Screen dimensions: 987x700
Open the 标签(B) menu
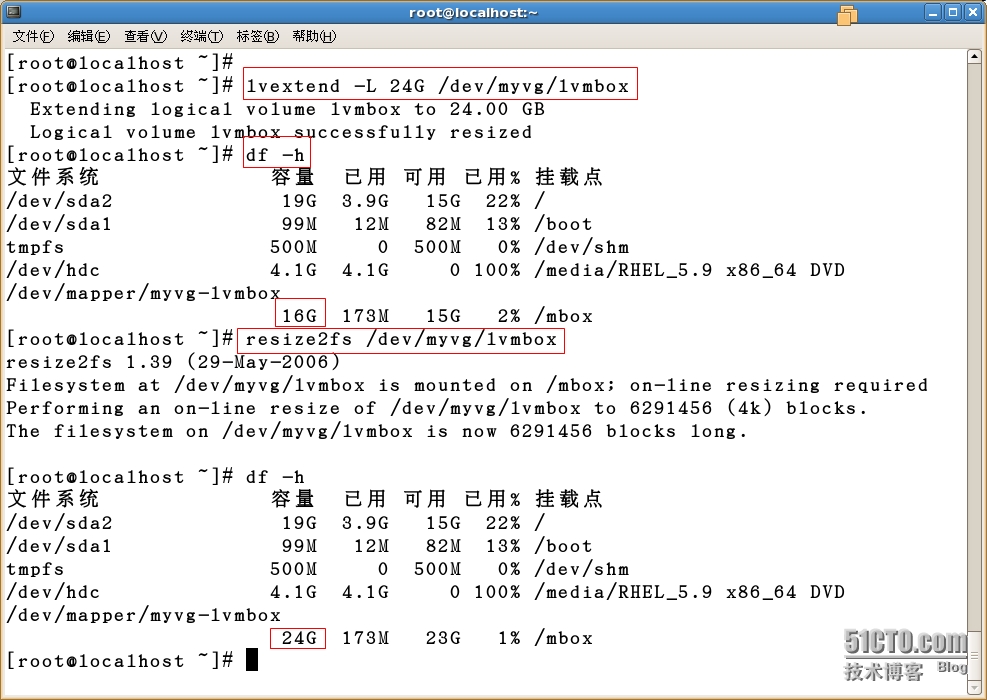(257, 37)
